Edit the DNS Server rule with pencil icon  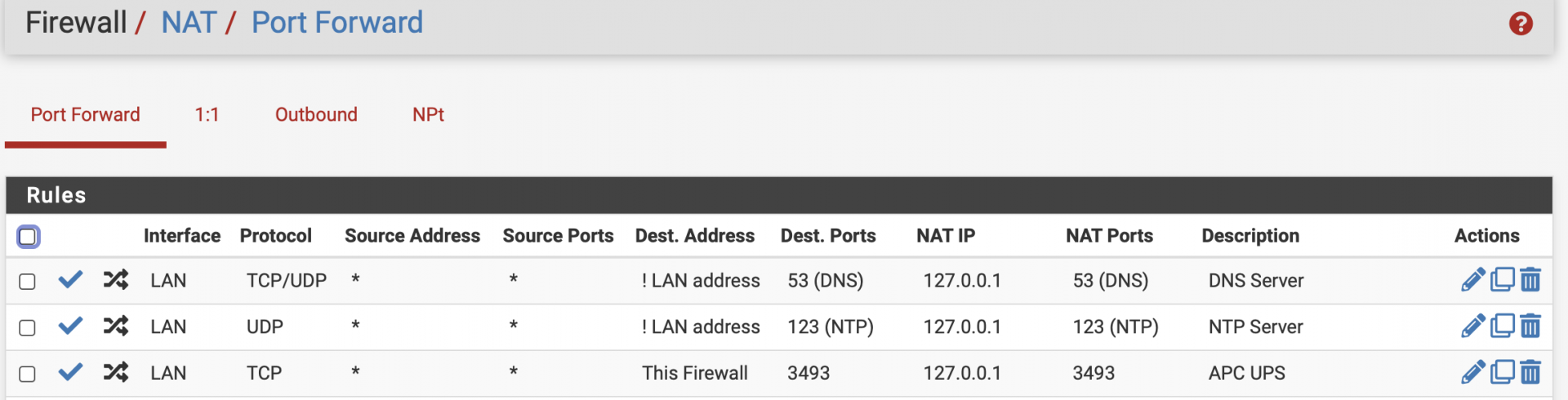[1472, 280]
